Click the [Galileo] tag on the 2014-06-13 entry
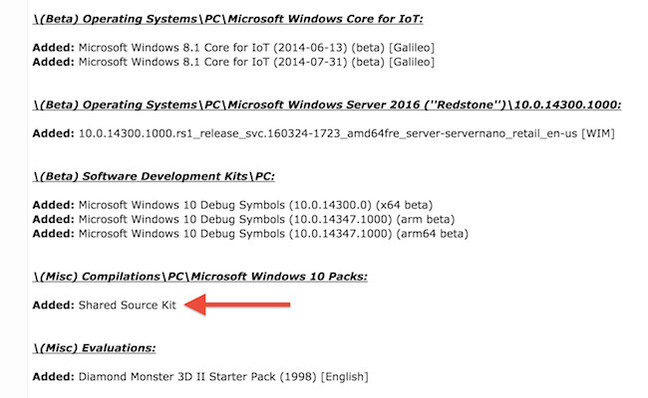648x398 pixels. click(x=412, y=48)
